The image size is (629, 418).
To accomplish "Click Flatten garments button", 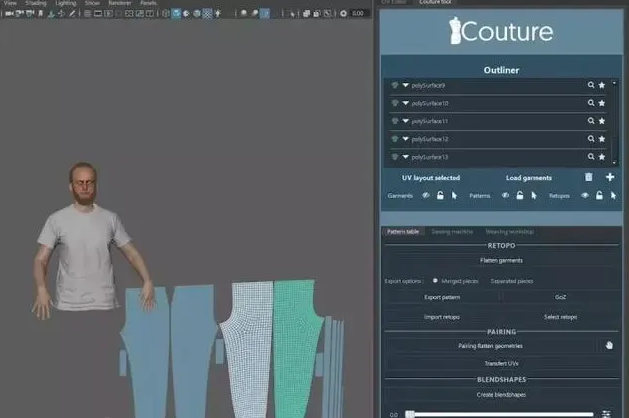I will pos(501,260).
